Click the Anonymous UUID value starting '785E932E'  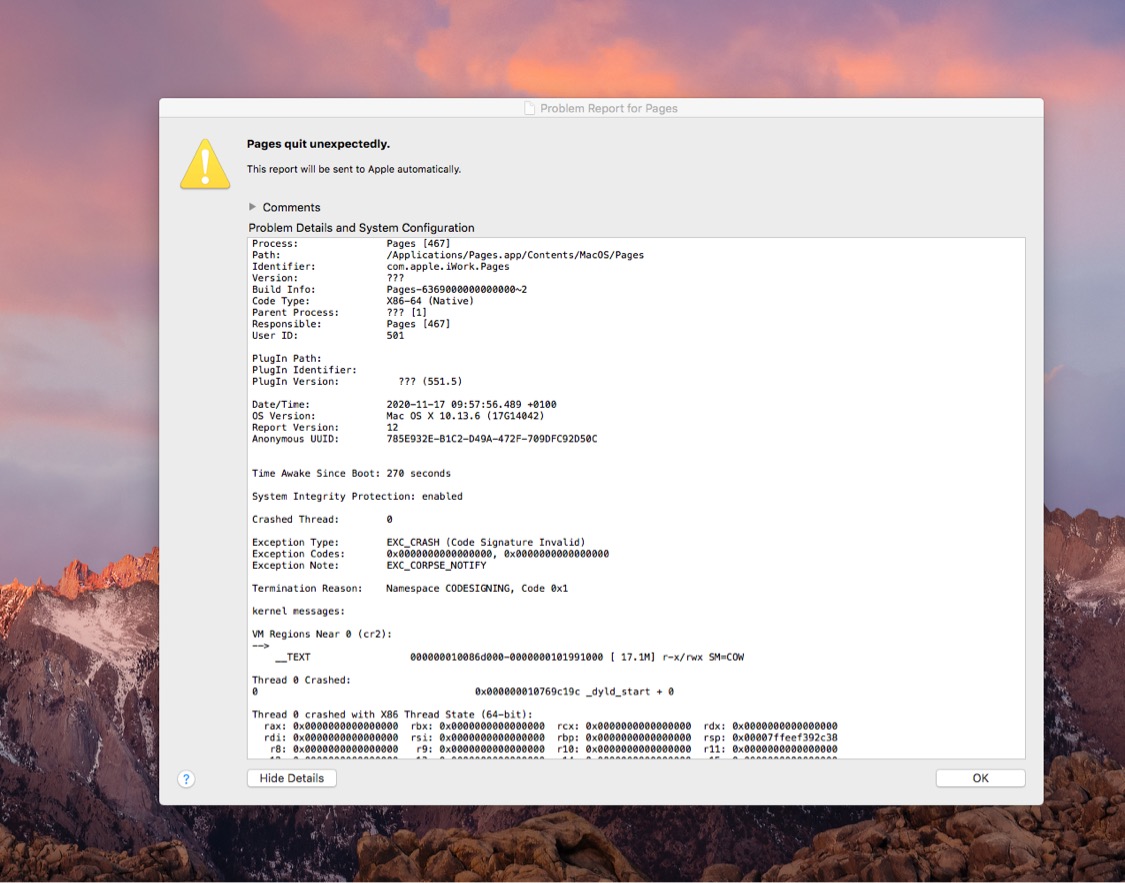[x=491, y=439]
